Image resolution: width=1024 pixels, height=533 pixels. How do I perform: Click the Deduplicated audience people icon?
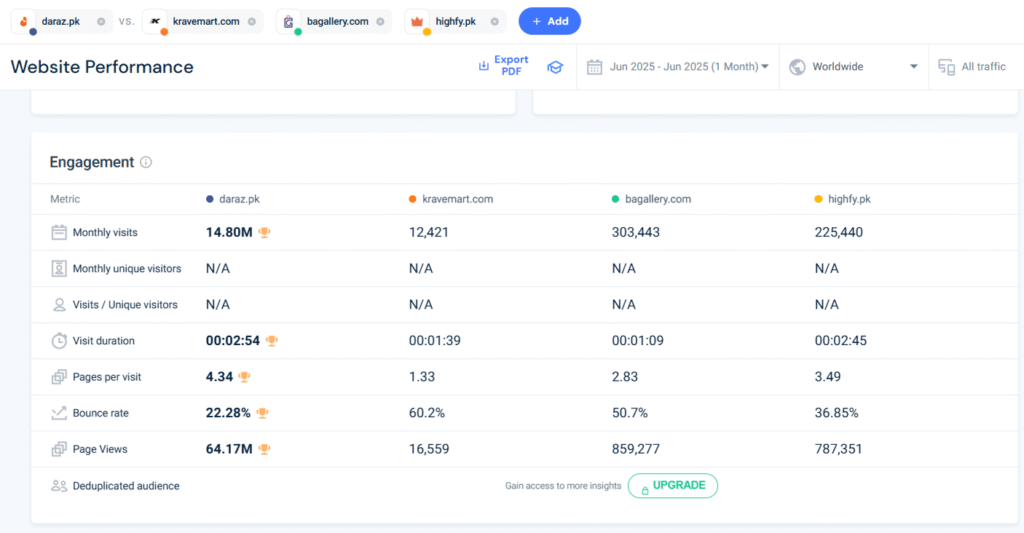[x=59, y=485]
